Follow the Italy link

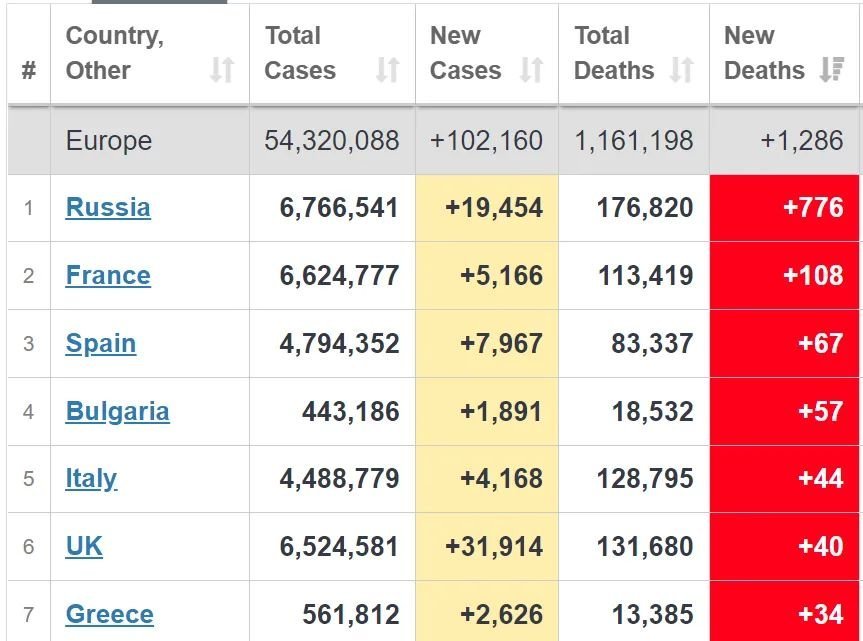click(91, 479)
